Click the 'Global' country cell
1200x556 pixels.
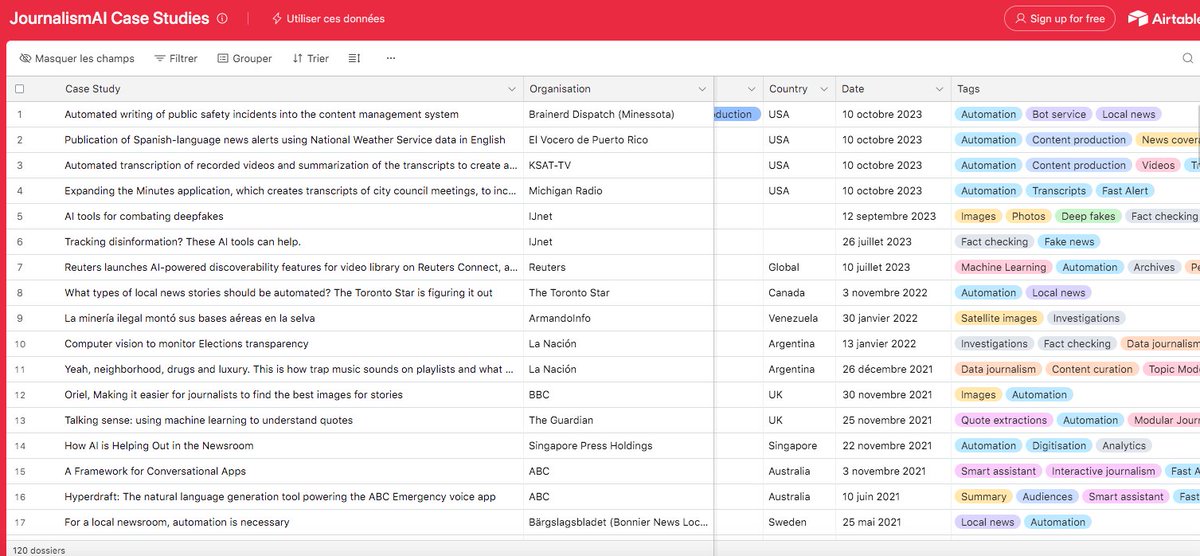(800, 267)
